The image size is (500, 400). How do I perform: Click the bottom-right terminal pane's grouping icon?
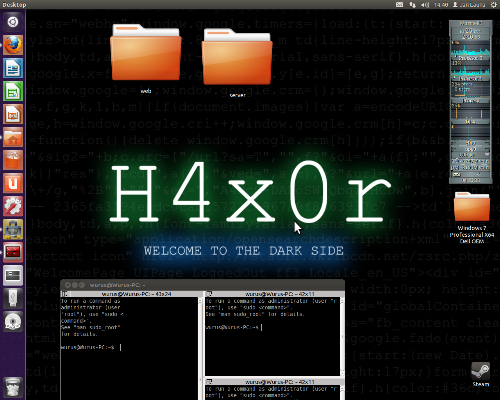coord(209,382)
